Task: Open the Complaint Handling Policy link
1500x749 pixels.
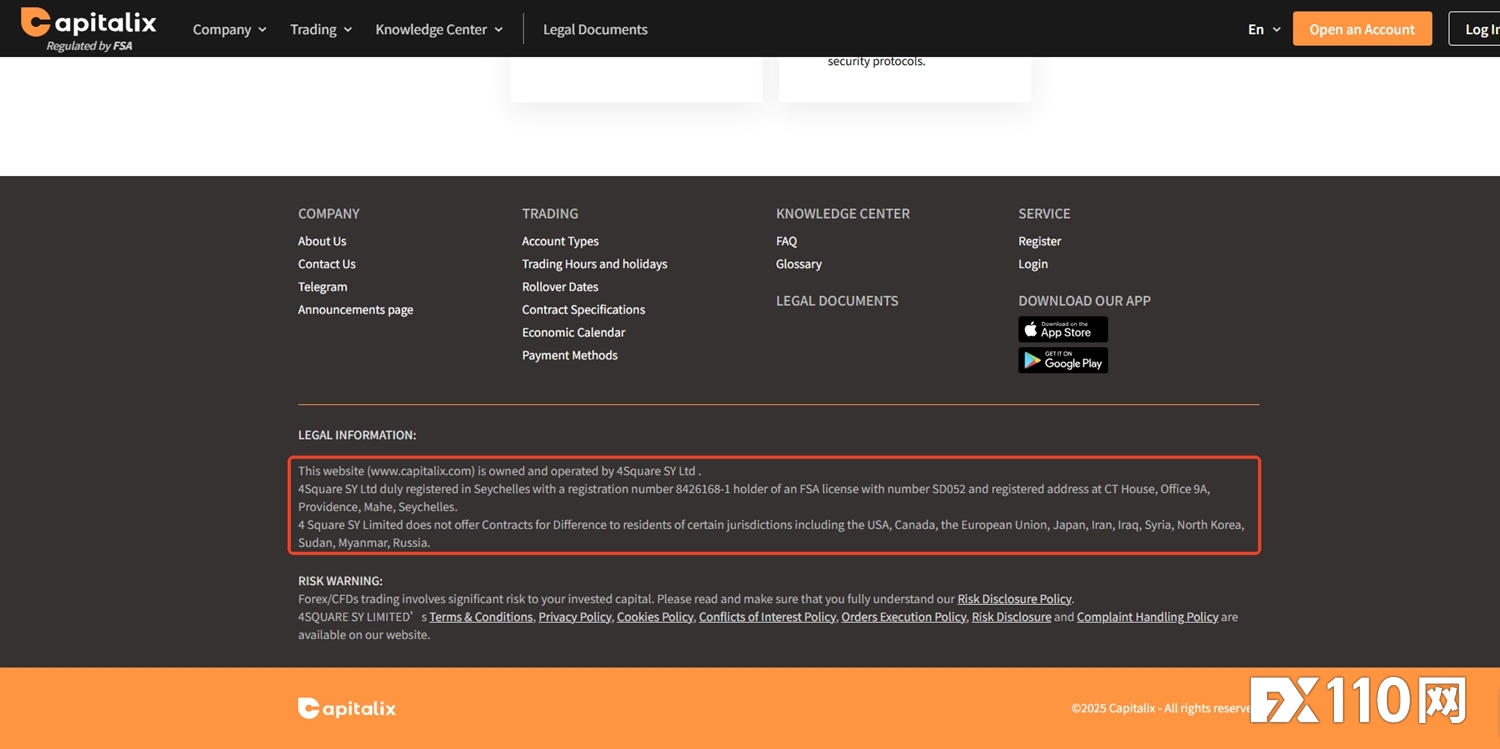Action: click(x=1147, y=617)
